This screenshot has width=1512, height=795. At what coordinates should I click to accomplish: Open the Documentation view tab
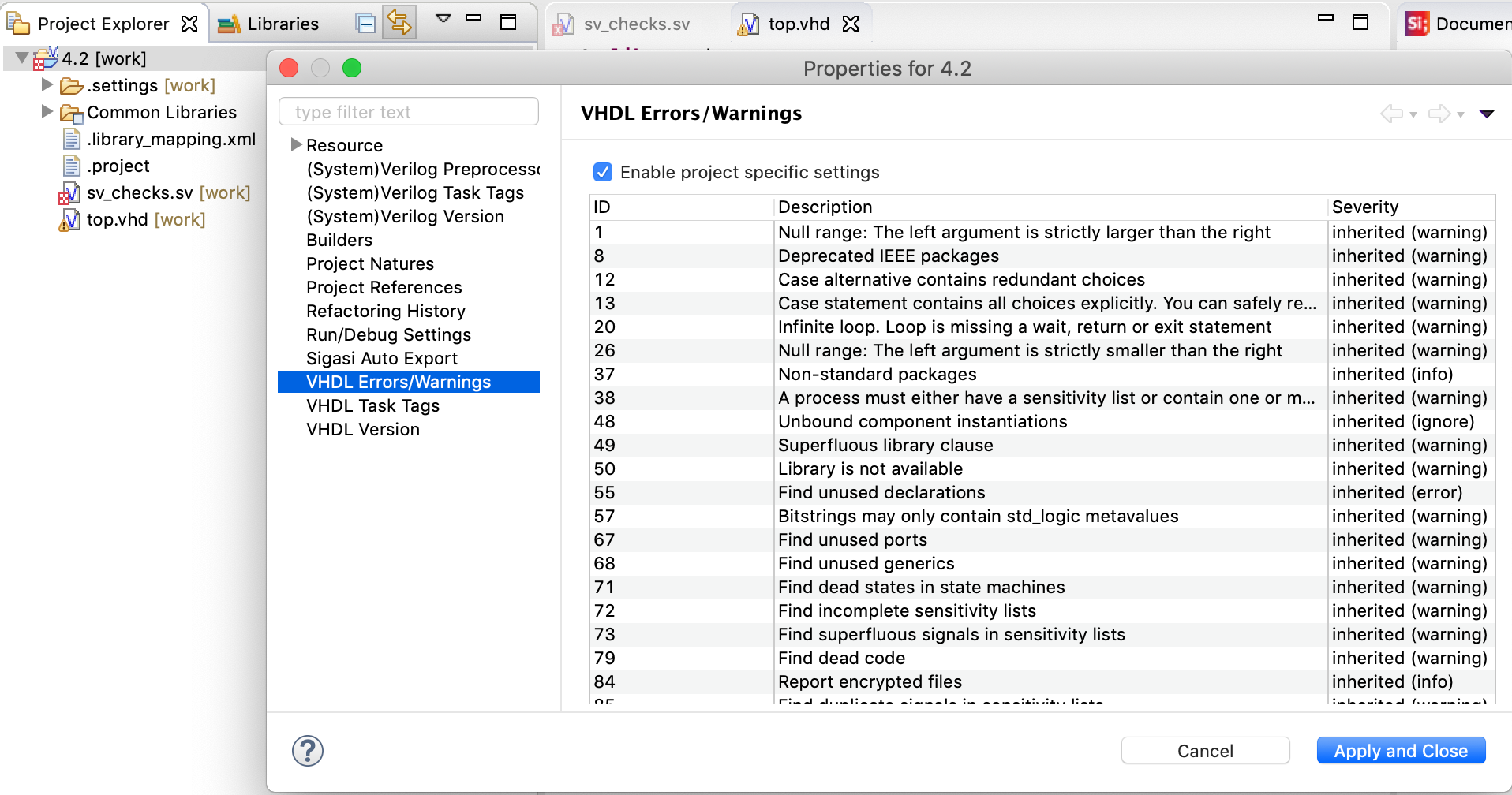[1458, 24]
